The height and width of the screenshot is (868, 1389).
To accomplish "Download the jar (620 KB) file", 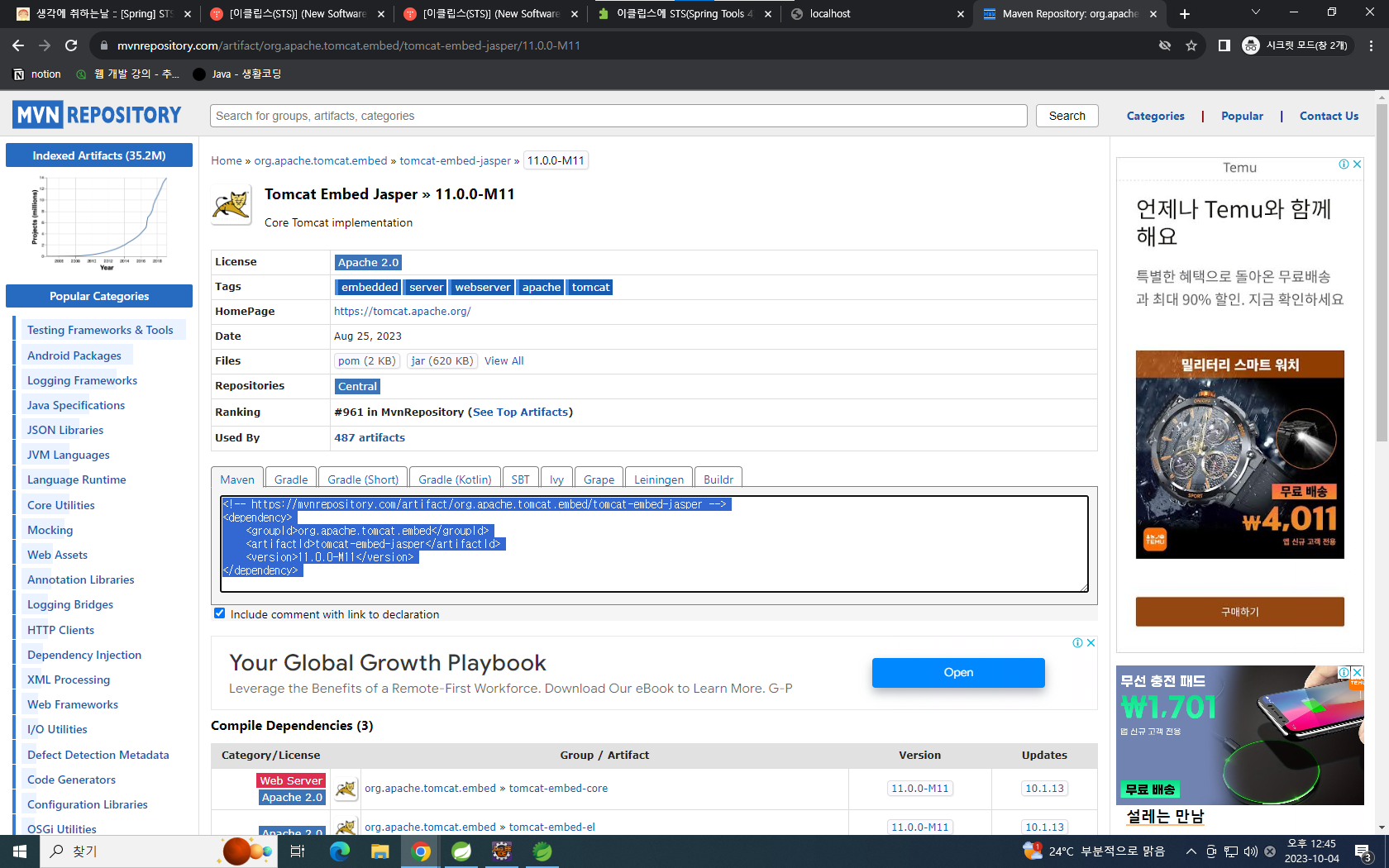I will coord(442,360).
